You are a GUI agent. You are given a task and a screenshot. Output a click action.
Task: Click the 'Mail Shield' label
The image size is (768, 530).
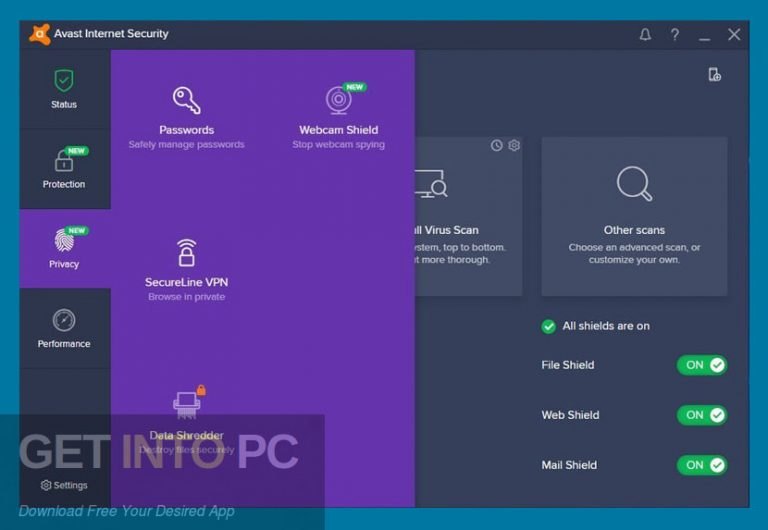tap(569, 465)
